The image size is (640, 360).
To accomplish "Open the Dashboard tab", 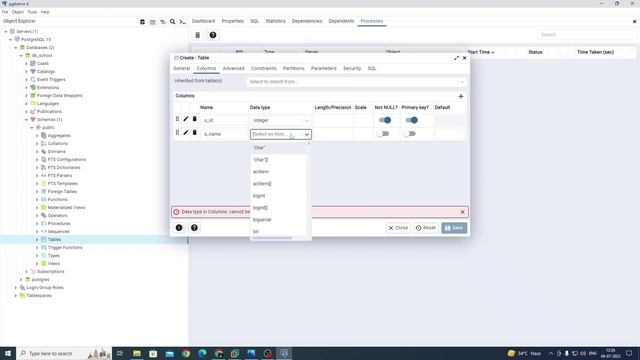I will [x=203, y=21].
